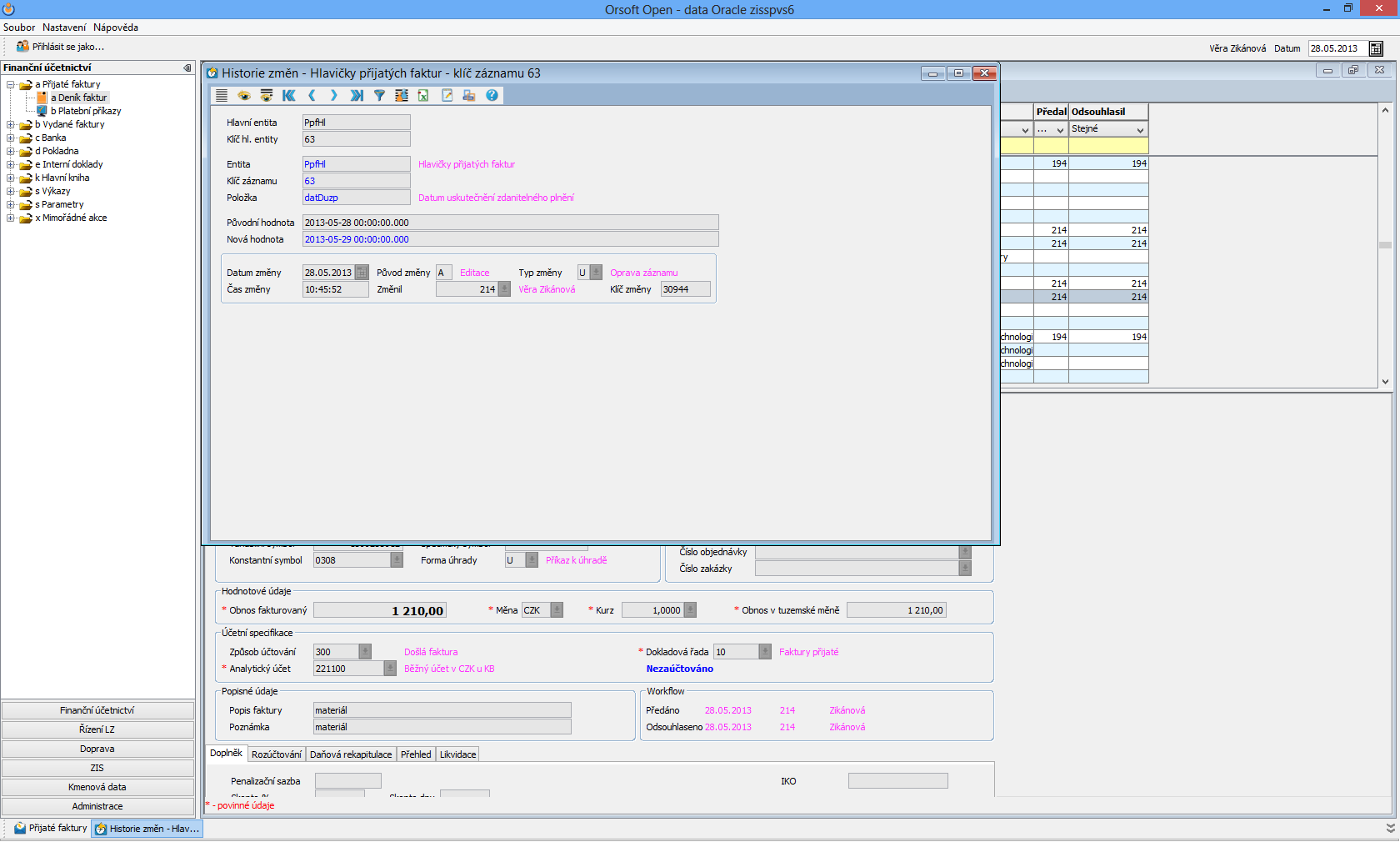The image size is (1400, 842).
Task: Click the print layout icon in toolbar
Action: point(469,96)
